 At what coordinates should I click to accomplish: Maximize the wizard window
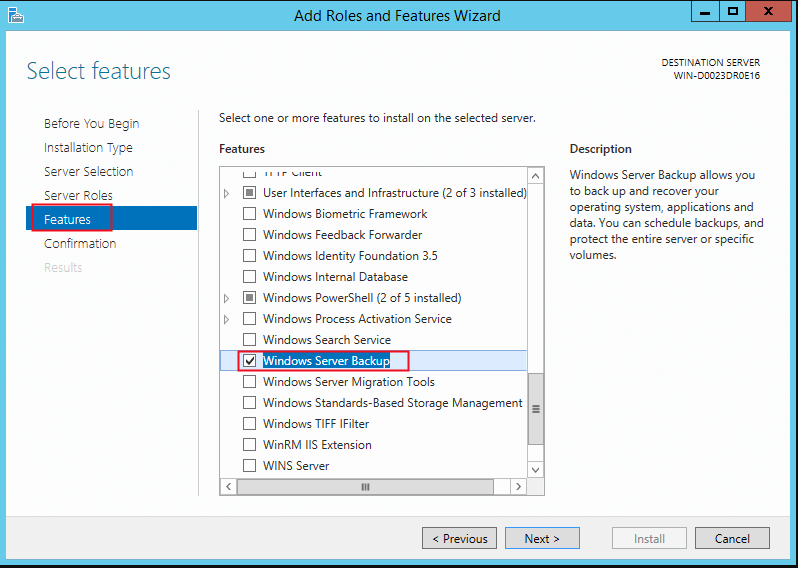pyautogui.click(x=733, y=11)
